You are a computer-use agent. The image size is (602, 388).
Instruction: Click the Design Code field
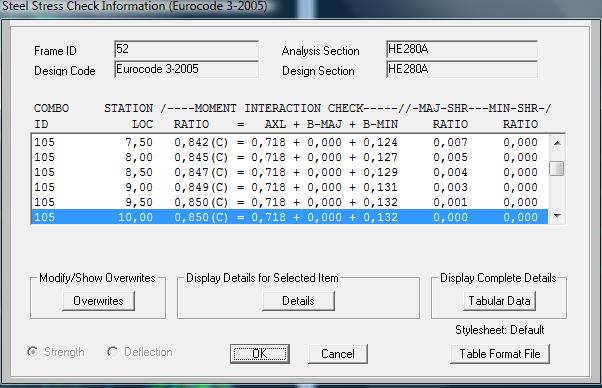tap(187, 69)
